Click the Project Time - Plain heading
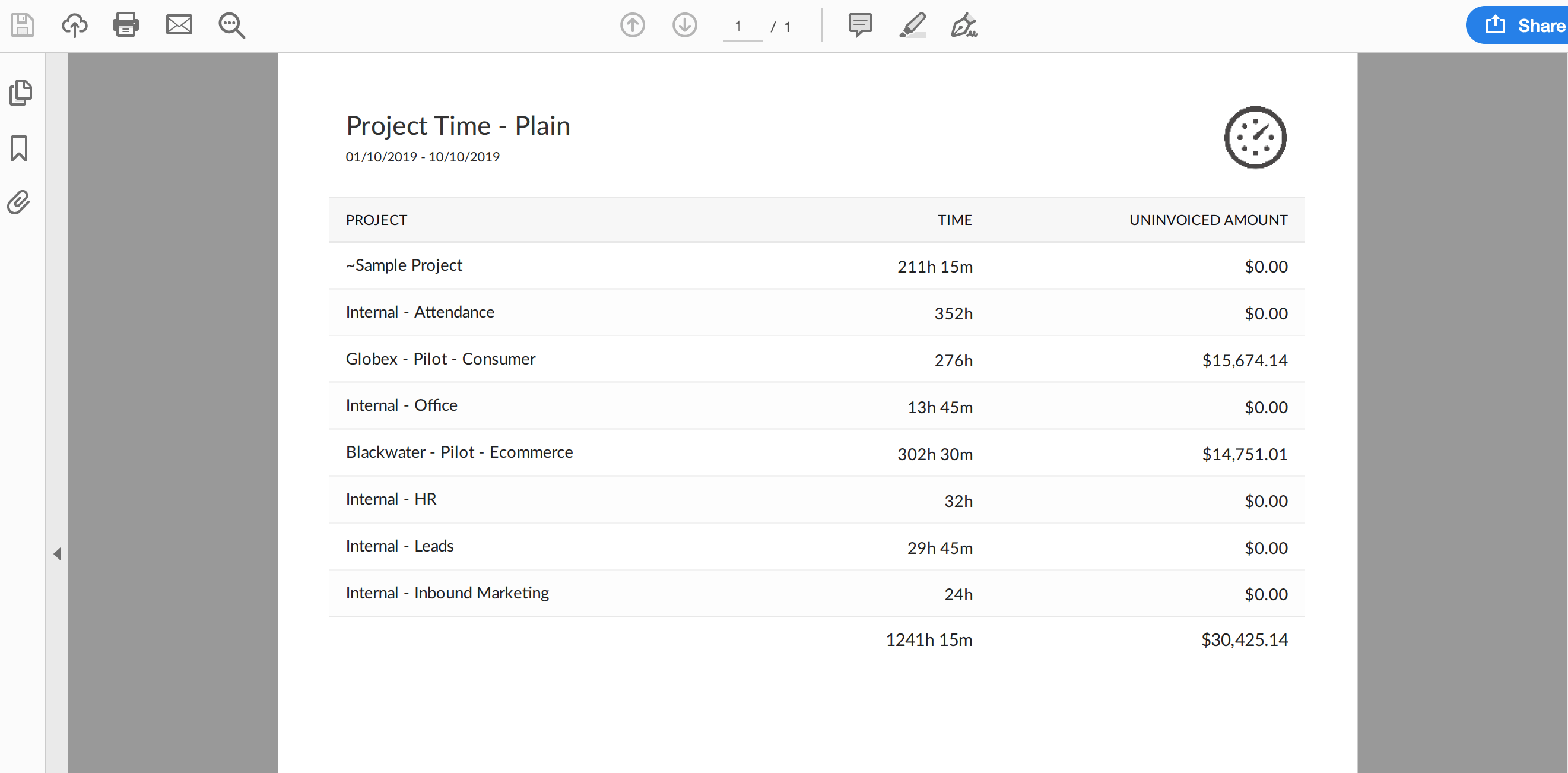 pos(458,126)
